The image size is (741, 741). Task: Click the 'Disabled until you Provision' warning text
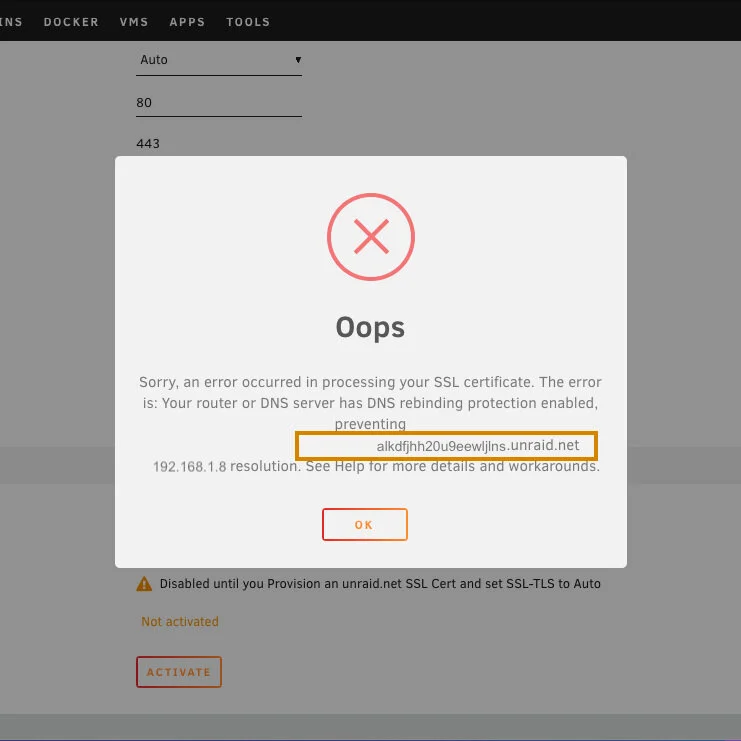pyautogui.click(x=380, y=584)
